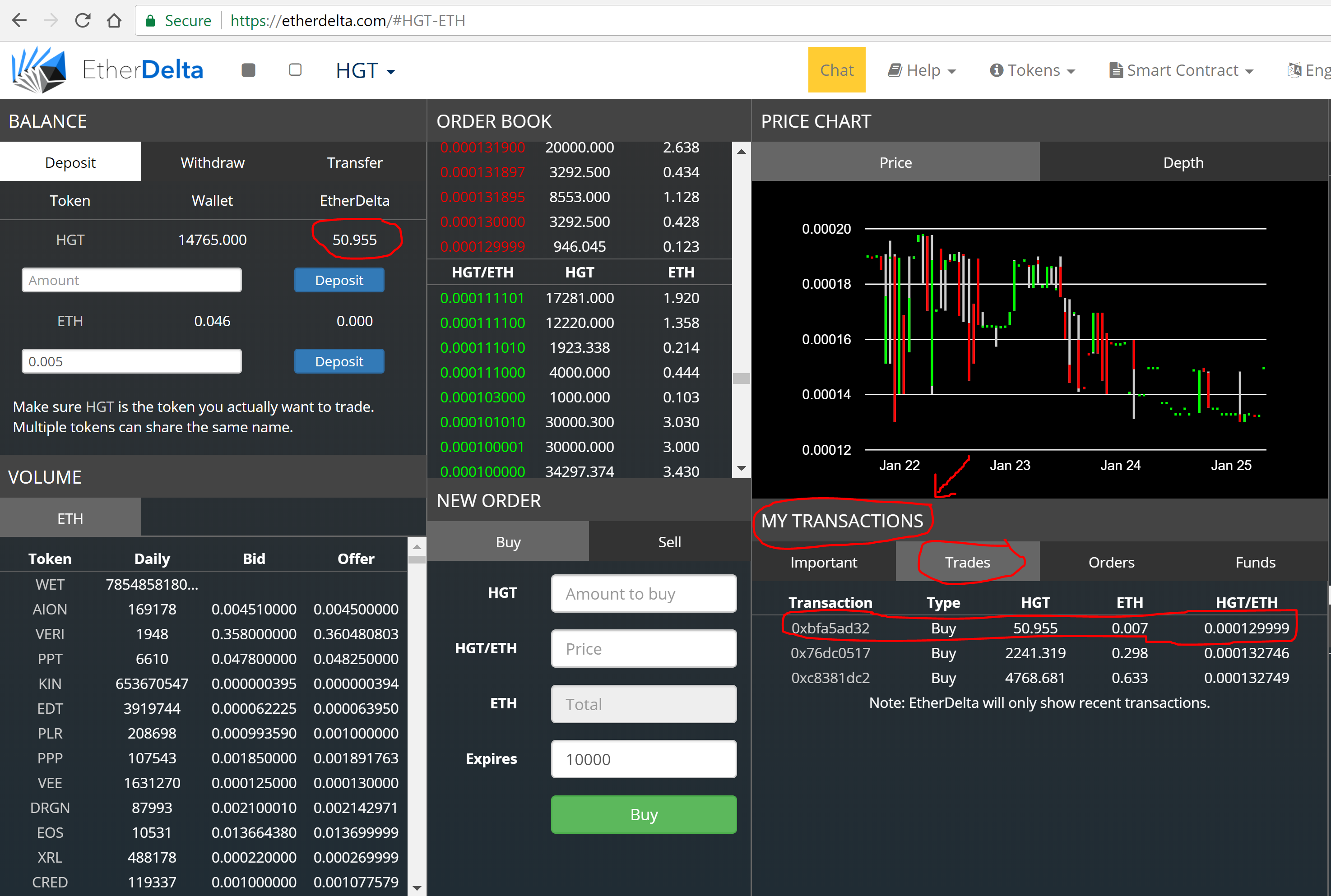Select the CRED token row

(x=204, y=882)
